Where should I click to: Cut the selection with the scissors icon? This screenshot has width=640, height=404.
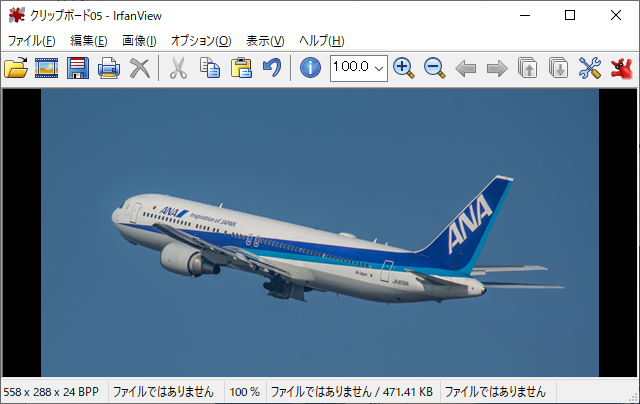click(178, 68)
